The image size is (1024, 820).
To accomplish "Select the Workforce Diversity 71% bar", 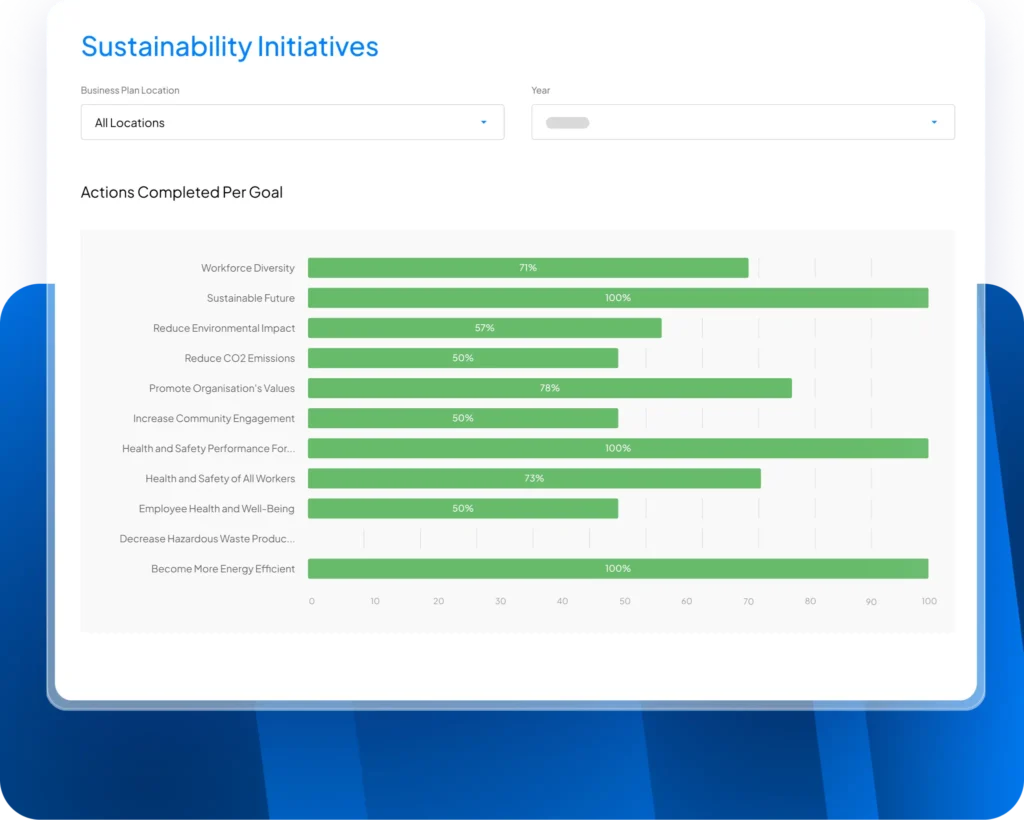I will 527,268.
